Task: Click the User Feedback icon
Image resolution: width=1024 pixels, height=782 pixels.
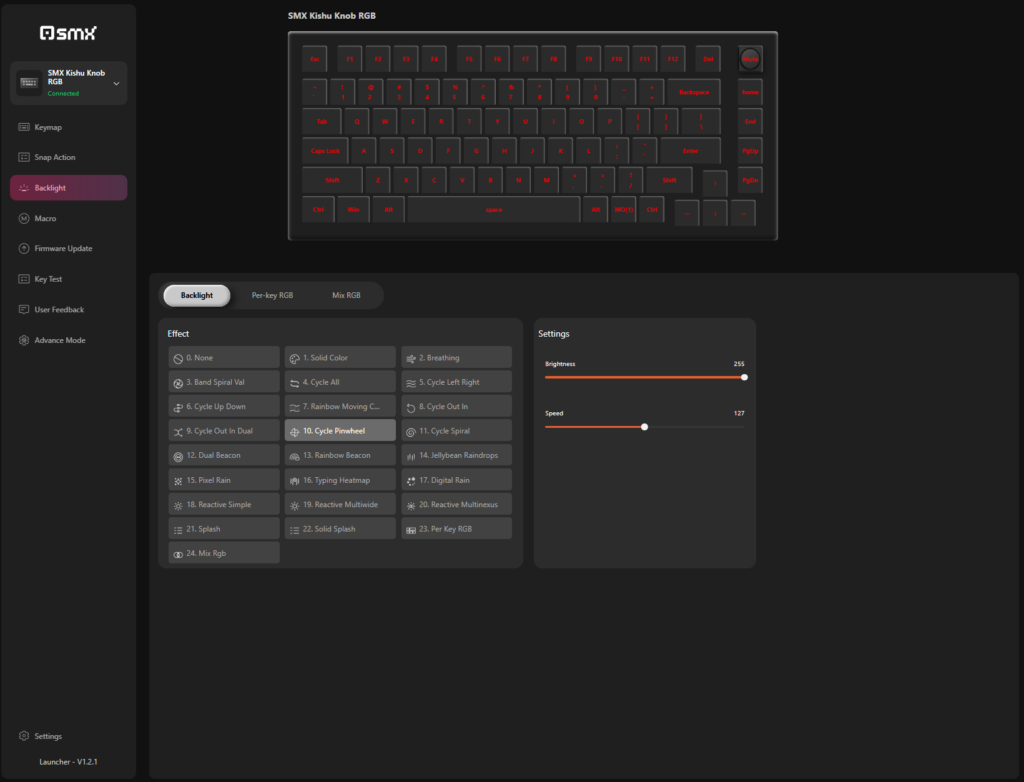Action: click(24, 310)
